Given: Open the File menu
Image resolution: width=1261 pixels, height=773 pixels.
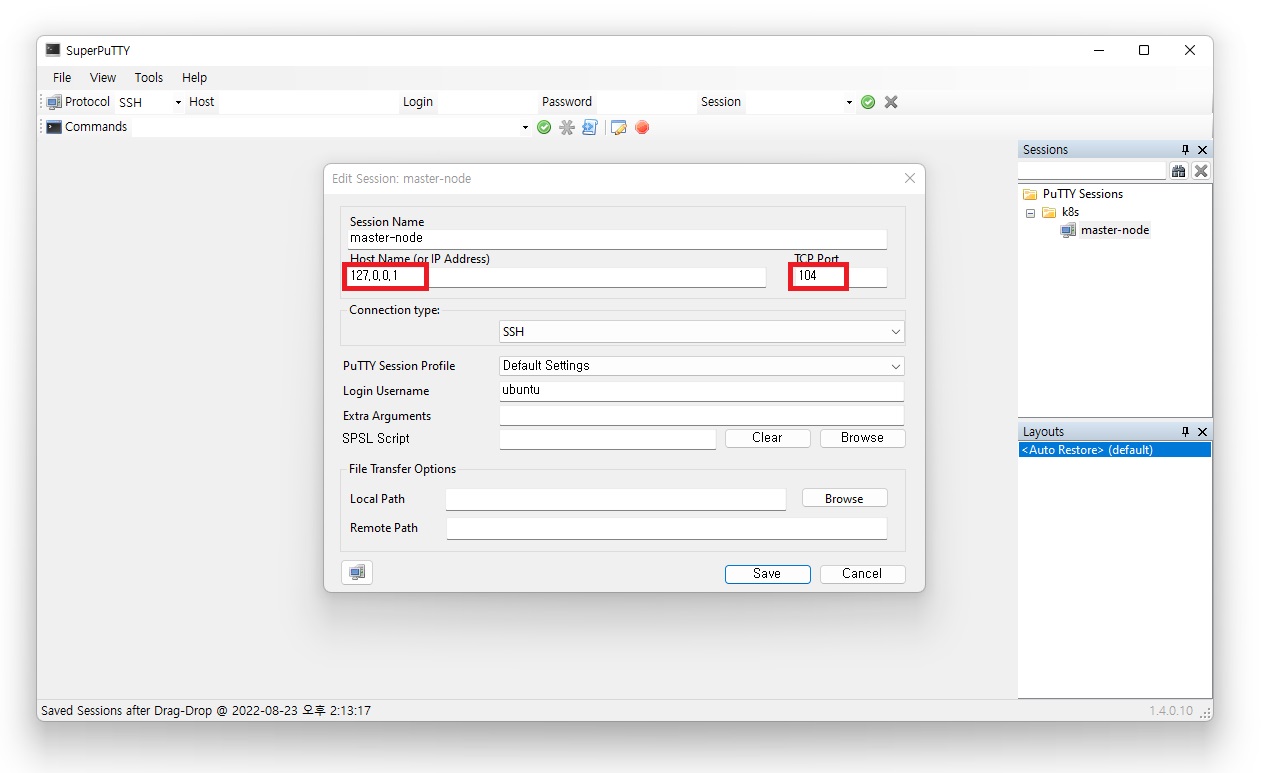Looking at the screenshot, I should pos(62,77).
